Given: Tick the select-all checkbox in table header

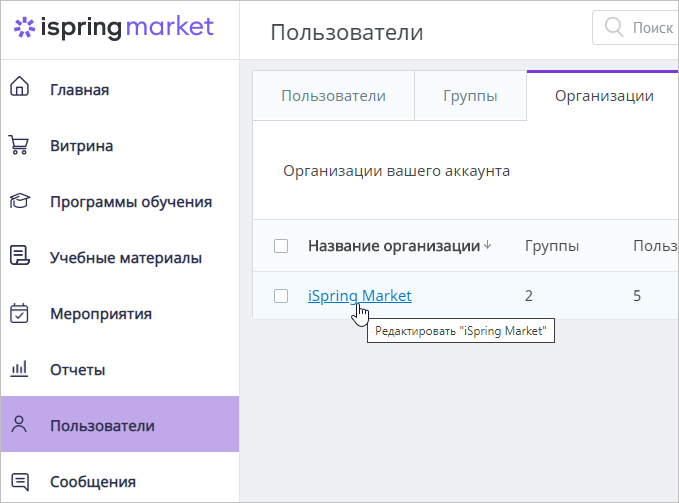Looking at the screenshot, I should tap(281, 246).
